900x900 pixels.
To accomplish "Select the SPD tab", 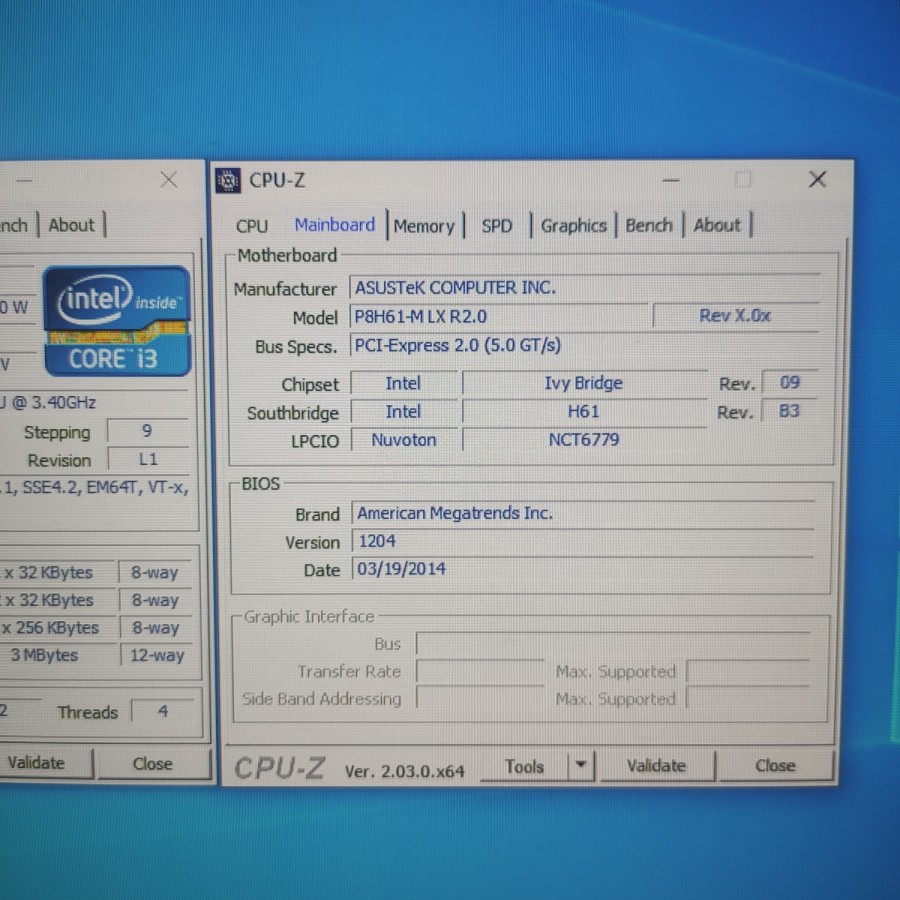I will click(x=496, y=226).
